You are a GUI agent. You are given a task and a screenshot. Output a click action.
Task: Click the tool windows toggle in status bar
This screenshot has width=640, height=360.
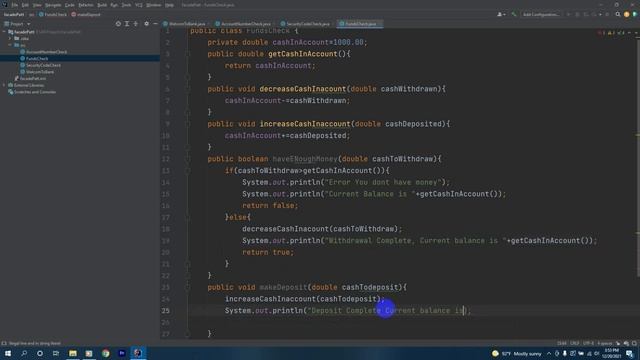4,343
